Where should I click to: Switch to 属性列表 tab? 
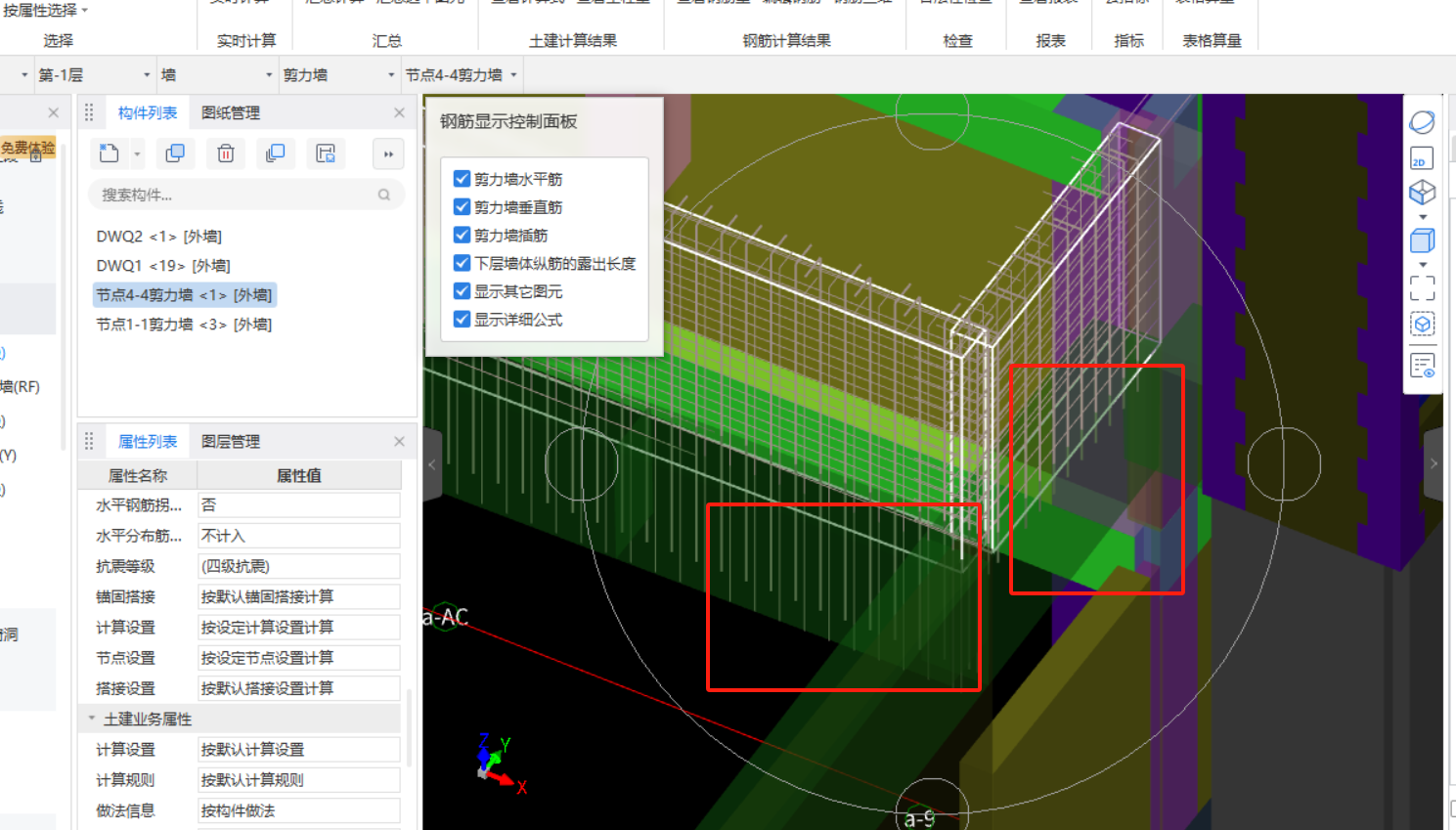148,441
